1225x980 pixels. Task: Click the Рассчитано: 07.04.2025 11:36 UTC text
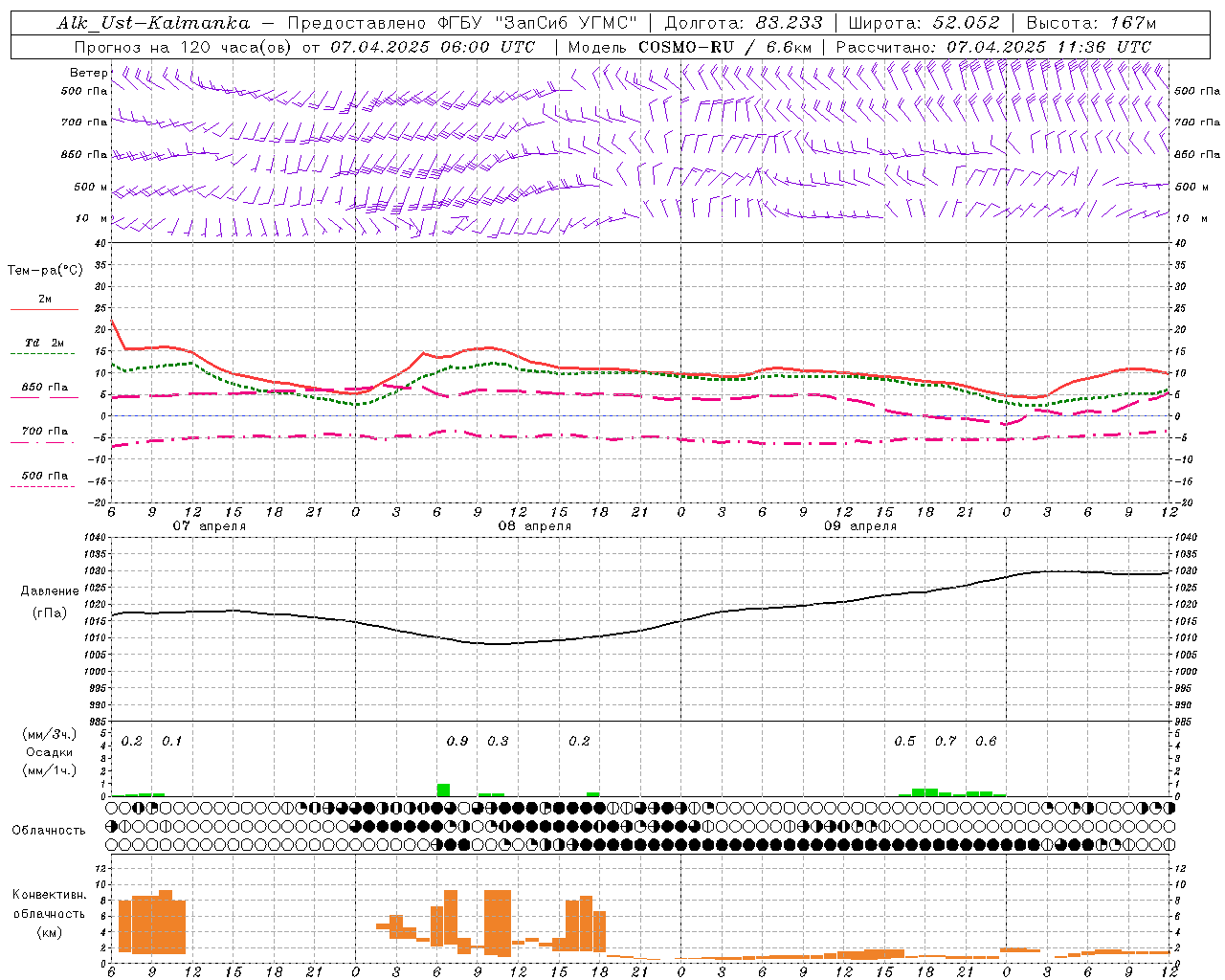tap(993, 46)
